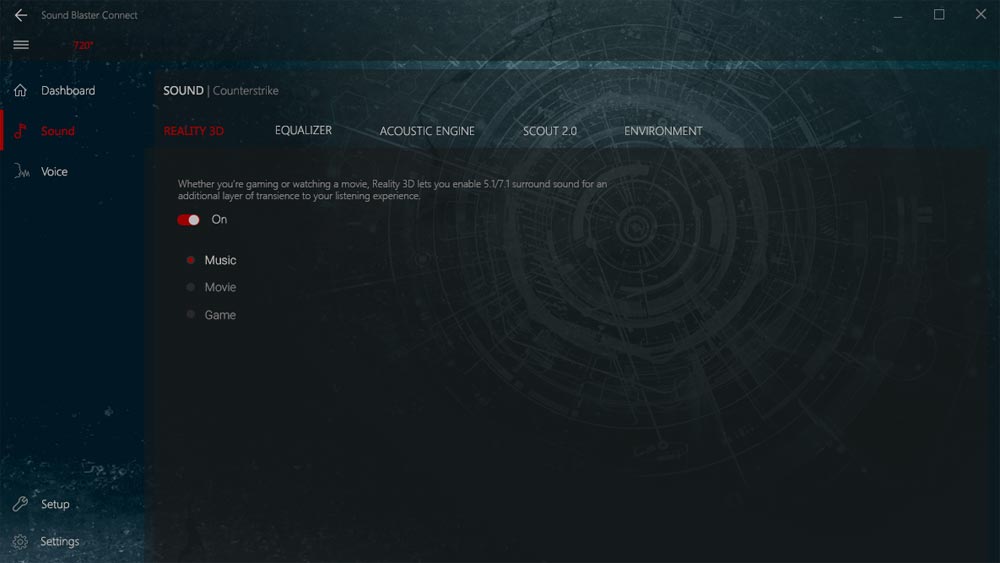Toggle the Reality 3D On switch
Screen dimensions: 1000x563
189,220
